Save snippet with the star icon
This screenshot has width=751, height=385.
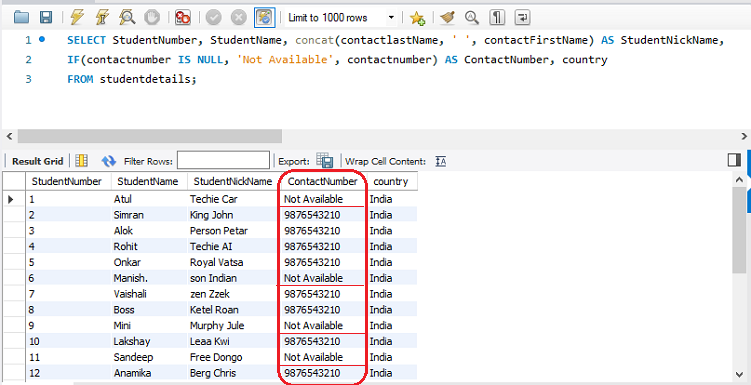417,18
